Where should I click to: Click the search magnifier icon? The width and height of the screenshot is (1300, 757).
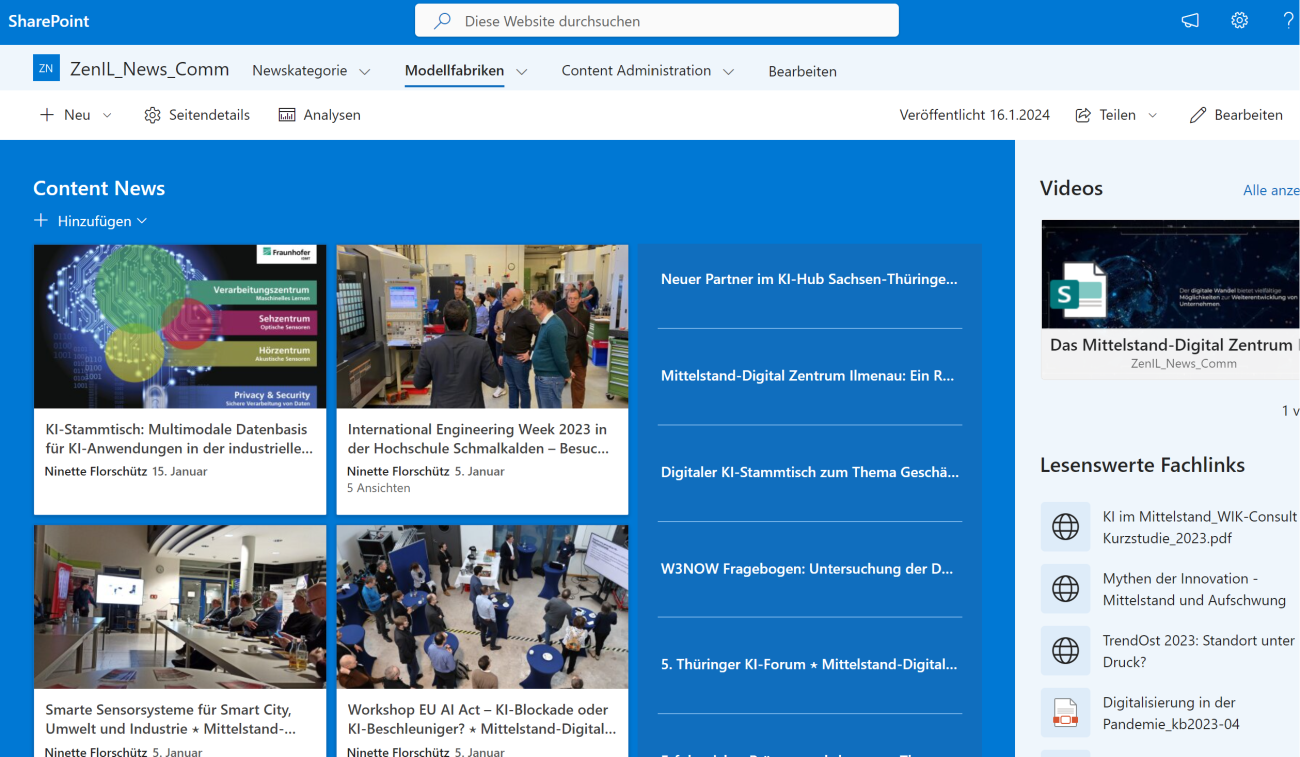click(441, 21)
